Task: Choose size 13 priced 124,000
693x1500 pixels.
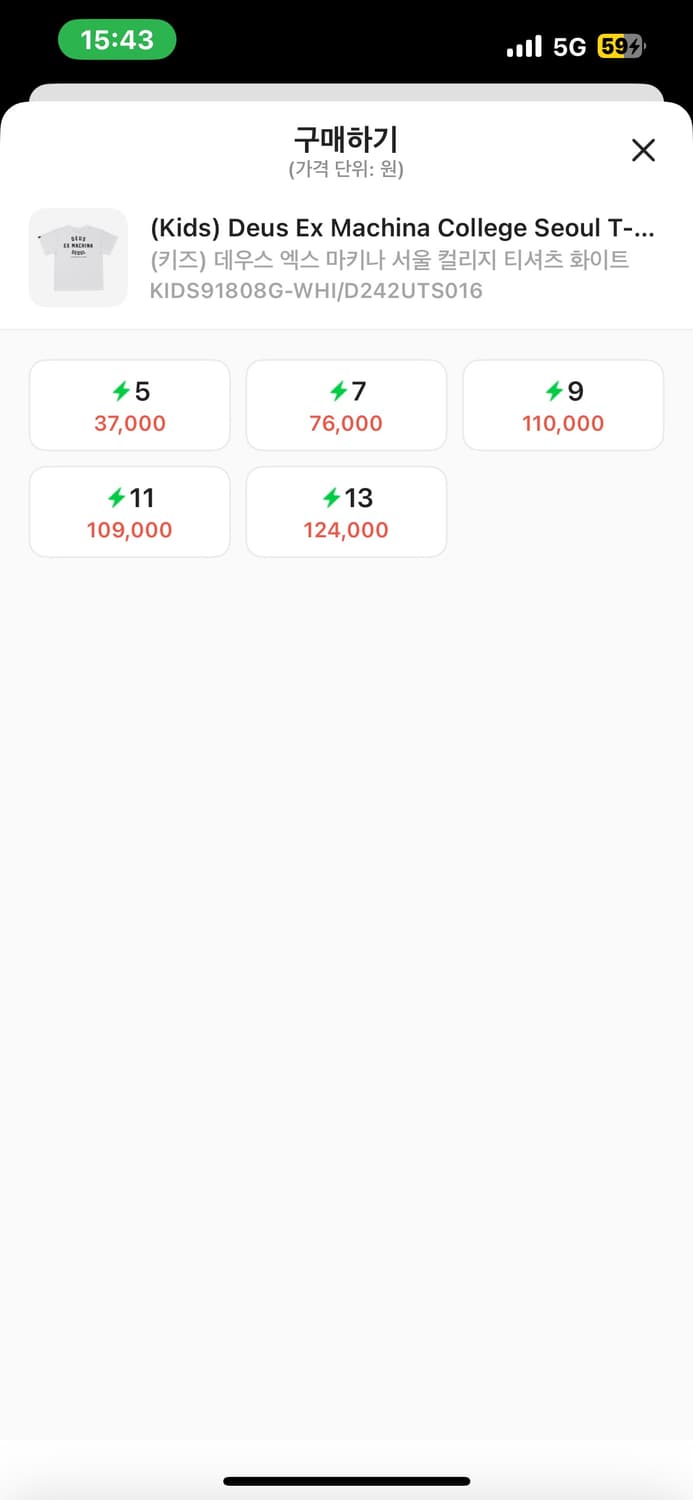Action: point(346,512)
